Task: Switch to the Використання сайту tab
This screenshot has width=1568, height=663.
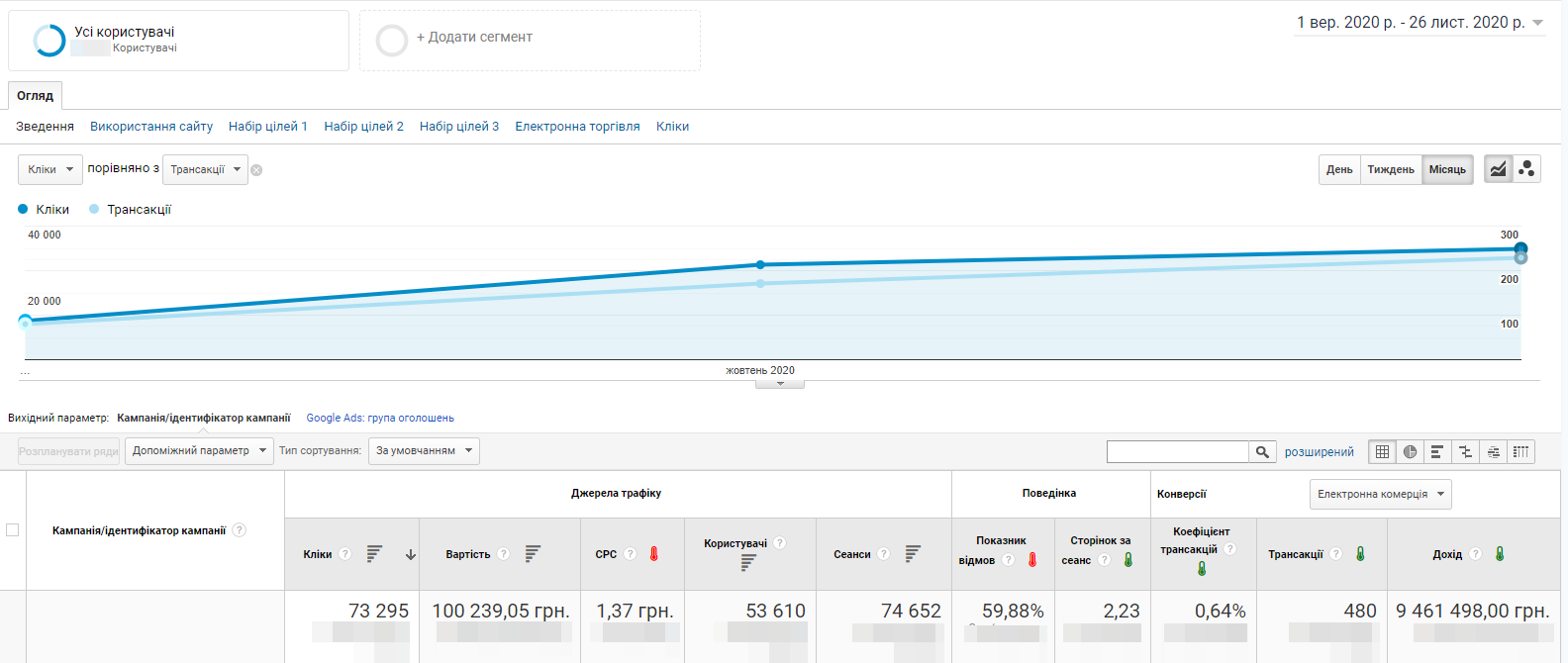Action: point(151,127)
